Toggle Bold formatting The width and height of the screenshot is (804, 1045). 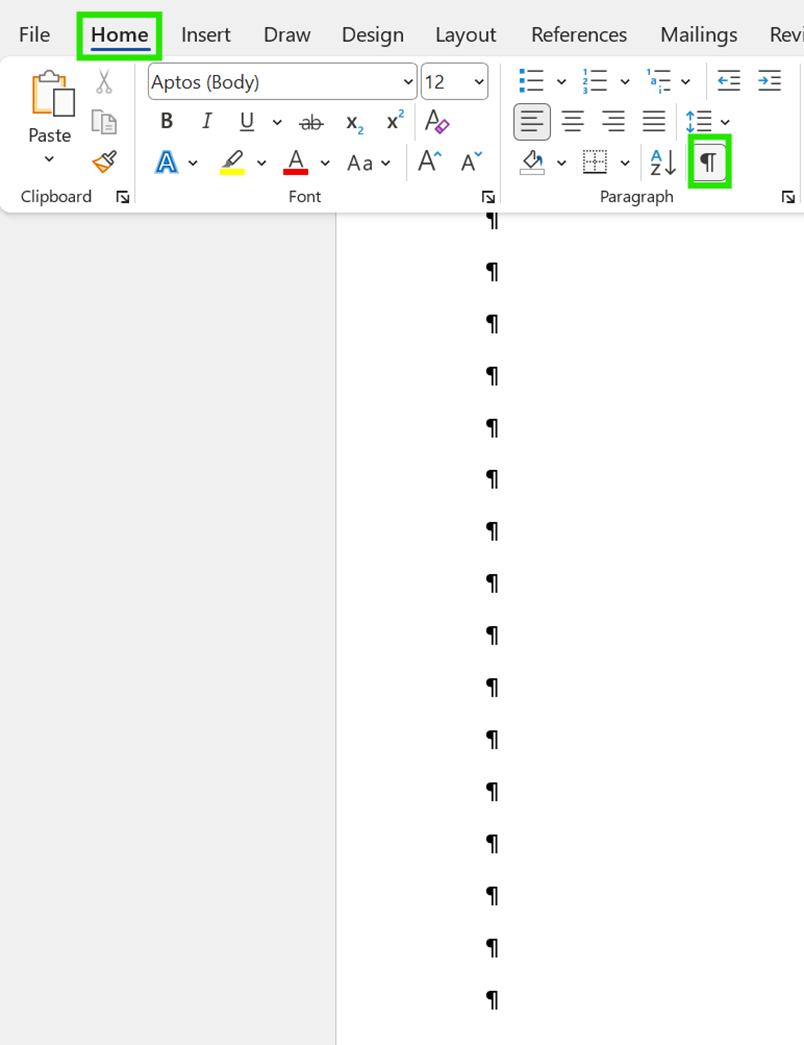click(x=167, y=121)
